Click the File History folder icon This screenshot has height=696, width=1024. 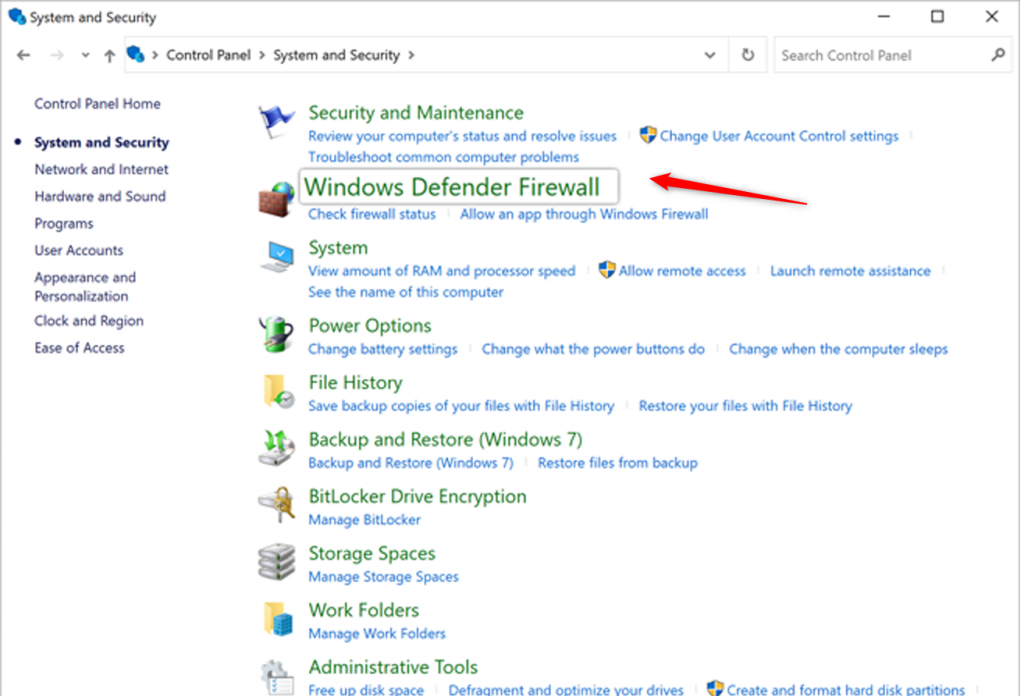(277, 392)
